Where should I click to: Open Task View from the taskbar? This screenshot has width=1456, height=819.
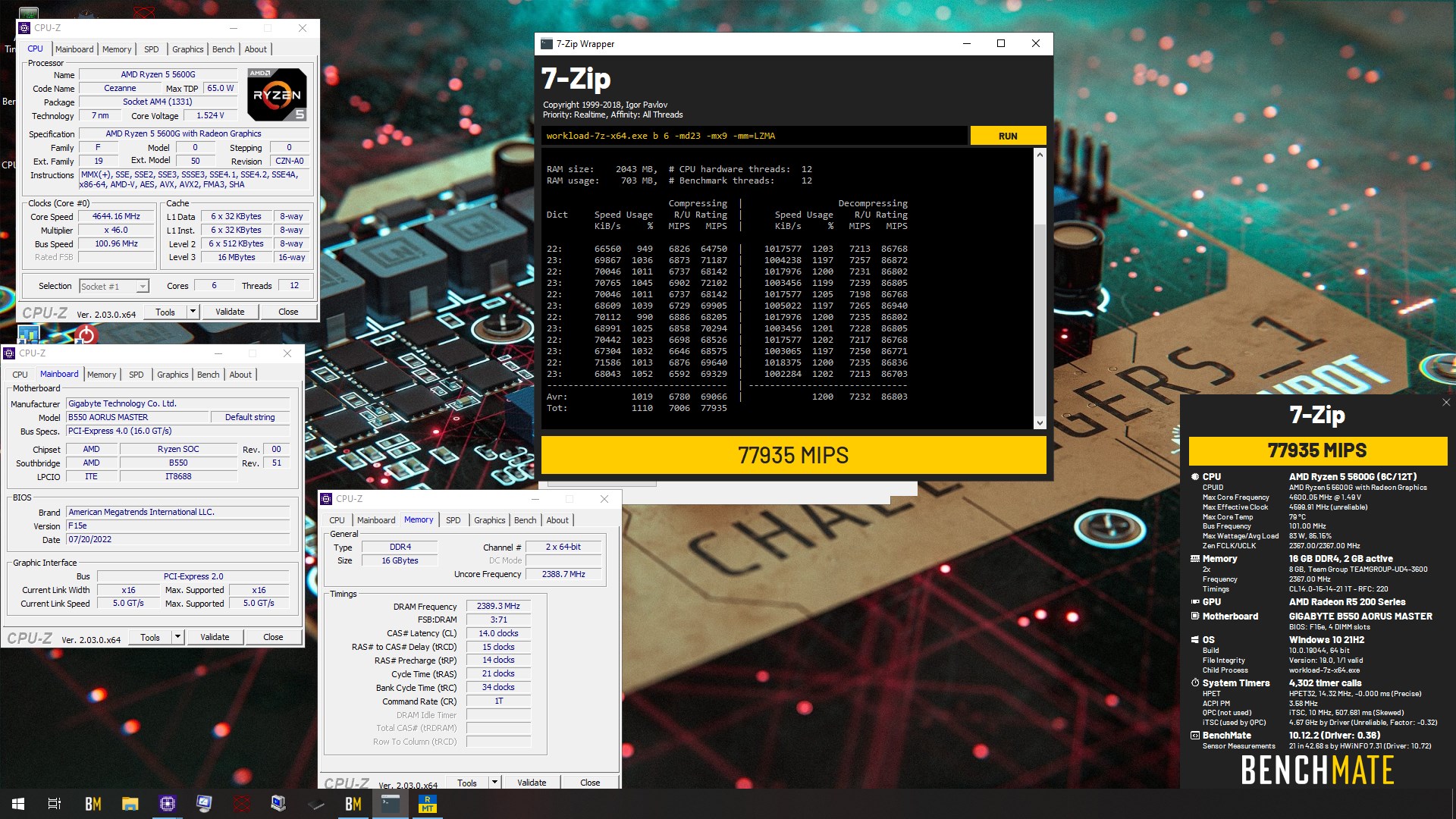pos(55,804)
